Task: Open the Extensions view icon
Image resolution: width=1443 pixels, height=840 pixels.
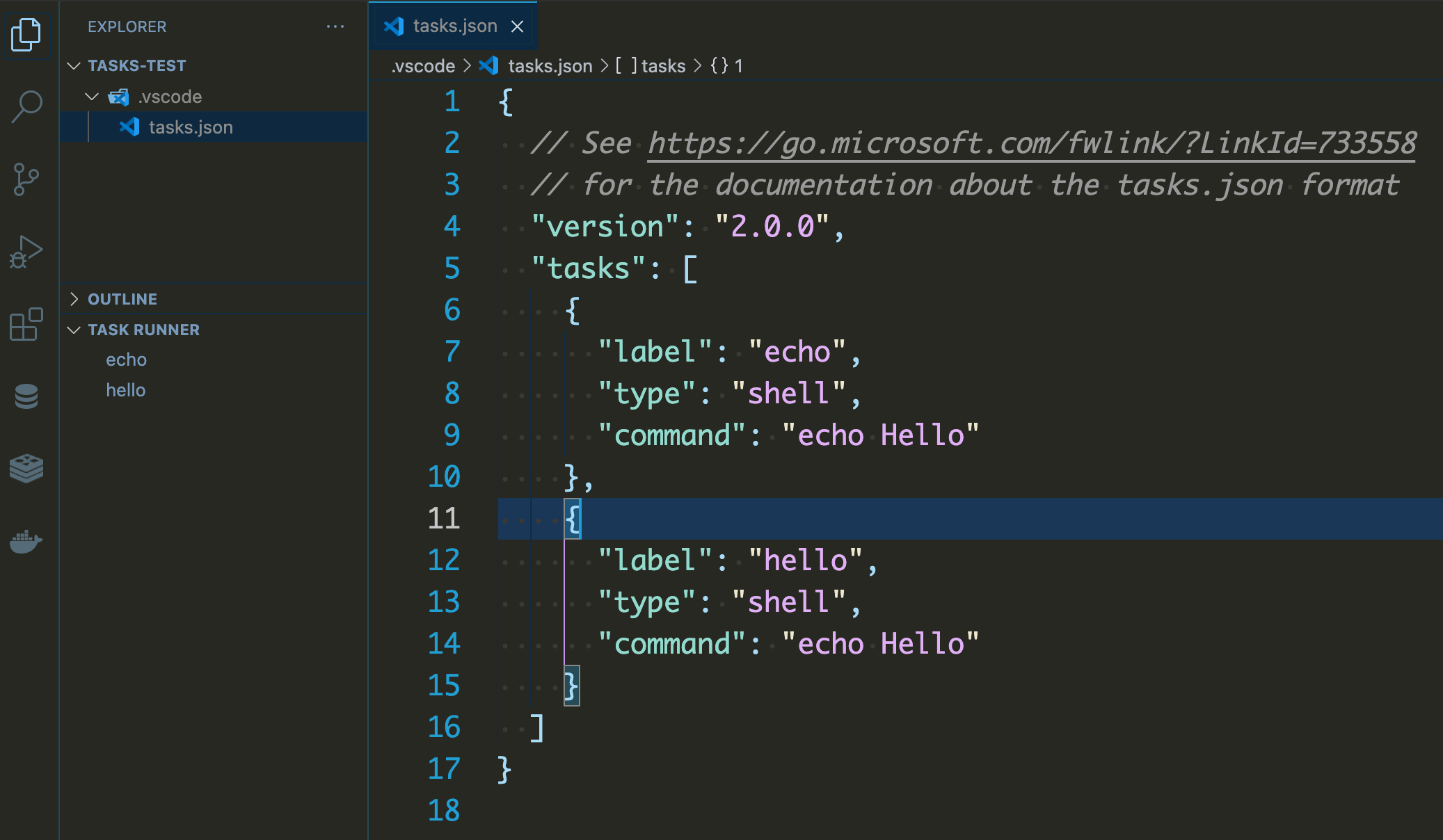Action: coord(26,324)
